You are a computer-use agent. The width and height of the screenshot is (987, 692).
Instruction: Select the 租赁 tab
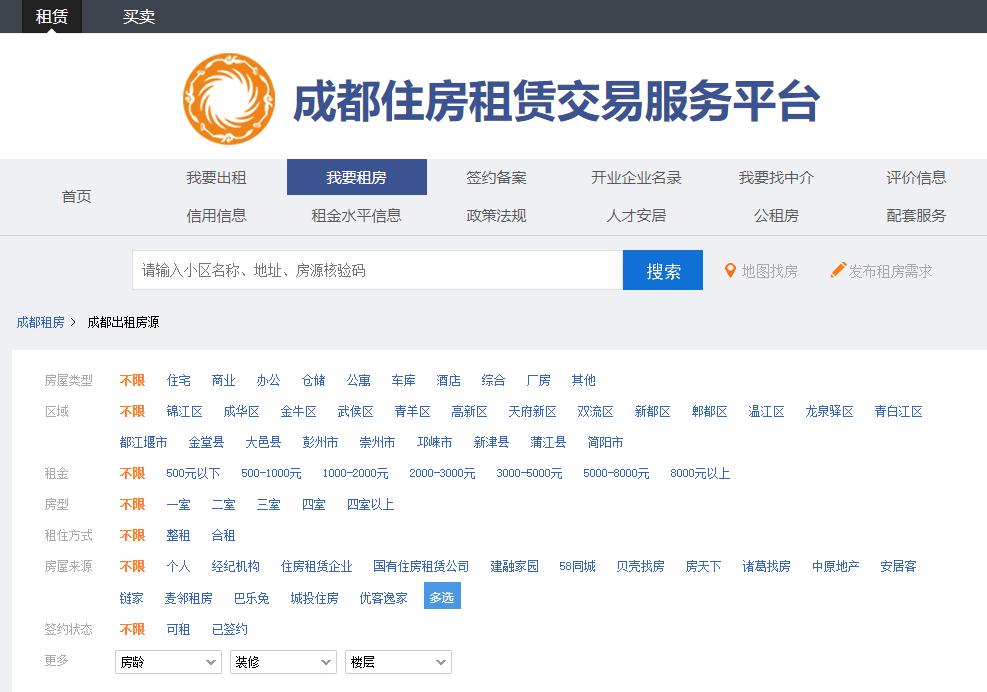point(50,17)
